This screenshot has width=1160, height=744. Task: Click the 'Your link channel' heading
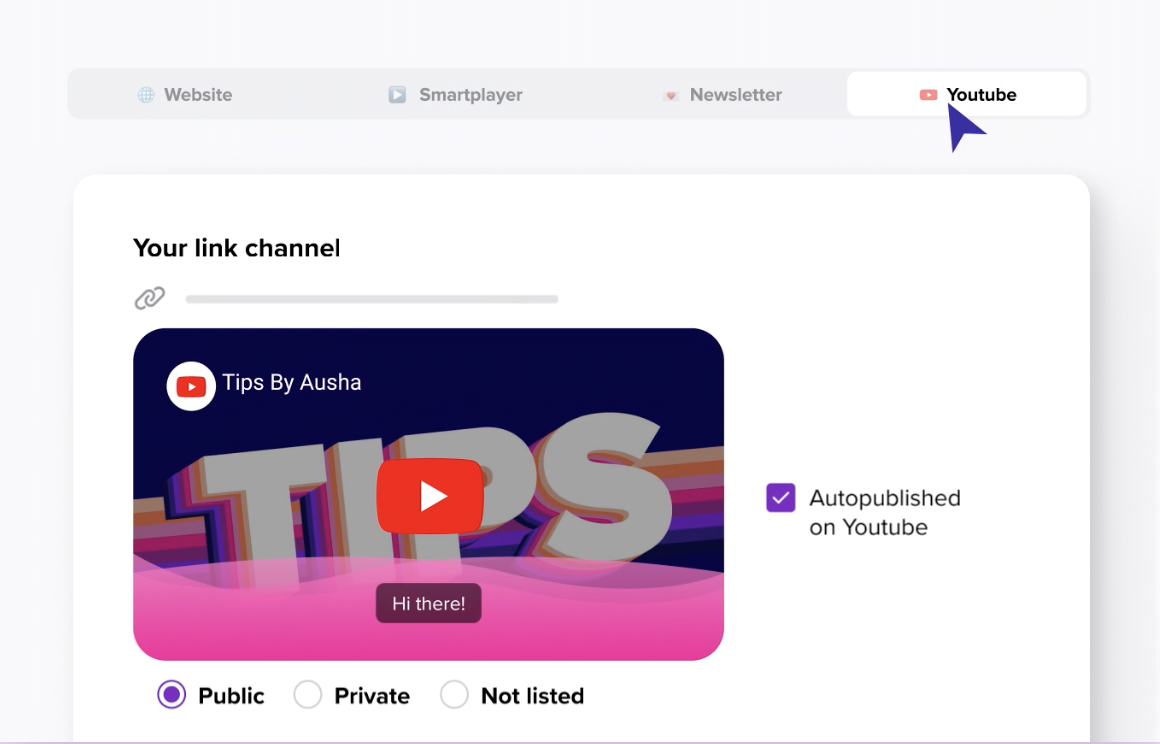click(237, 248)
